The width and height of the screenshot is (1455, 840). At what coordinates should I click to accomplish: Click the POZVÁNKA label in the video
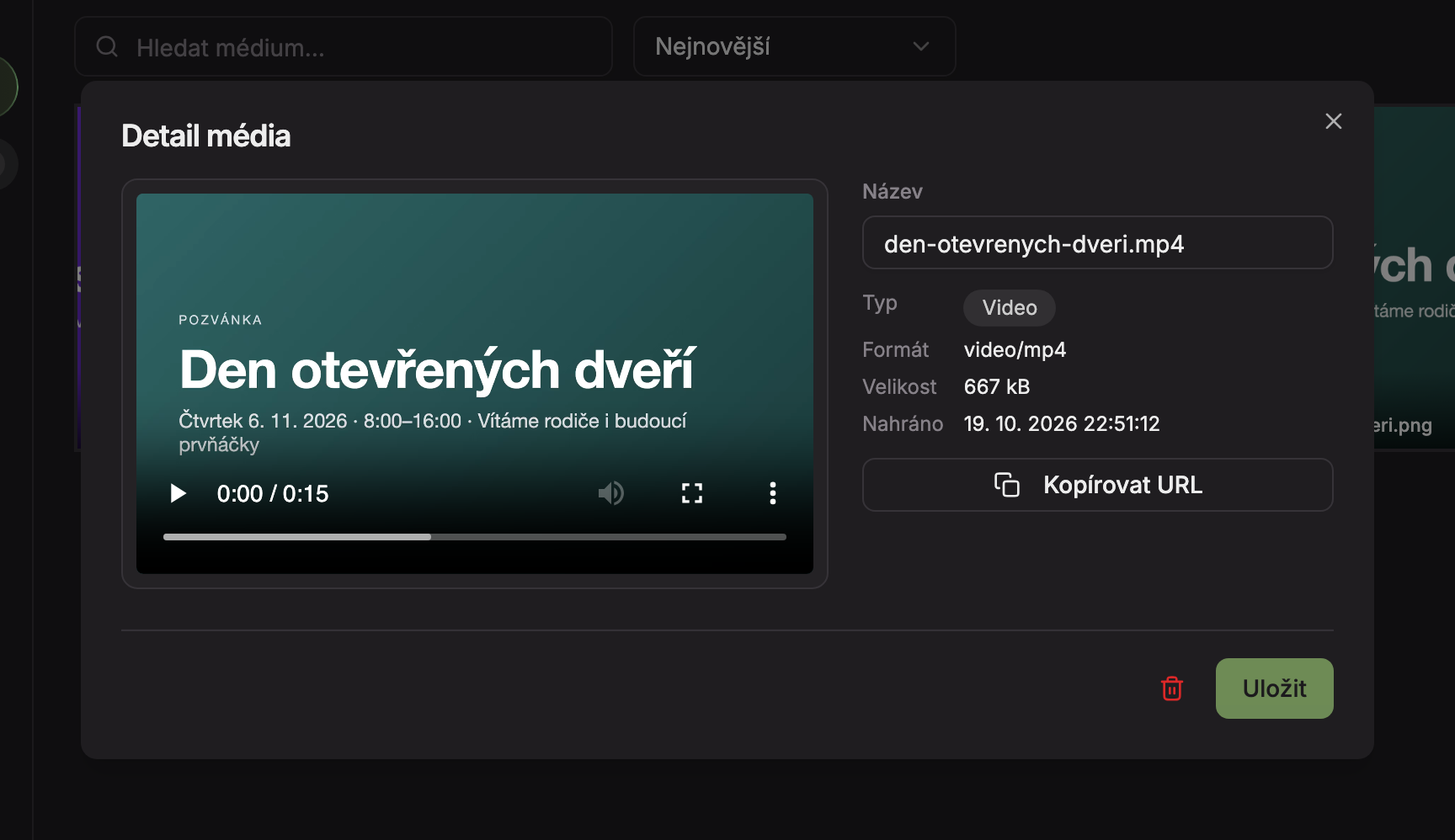[x=221, y=320]
